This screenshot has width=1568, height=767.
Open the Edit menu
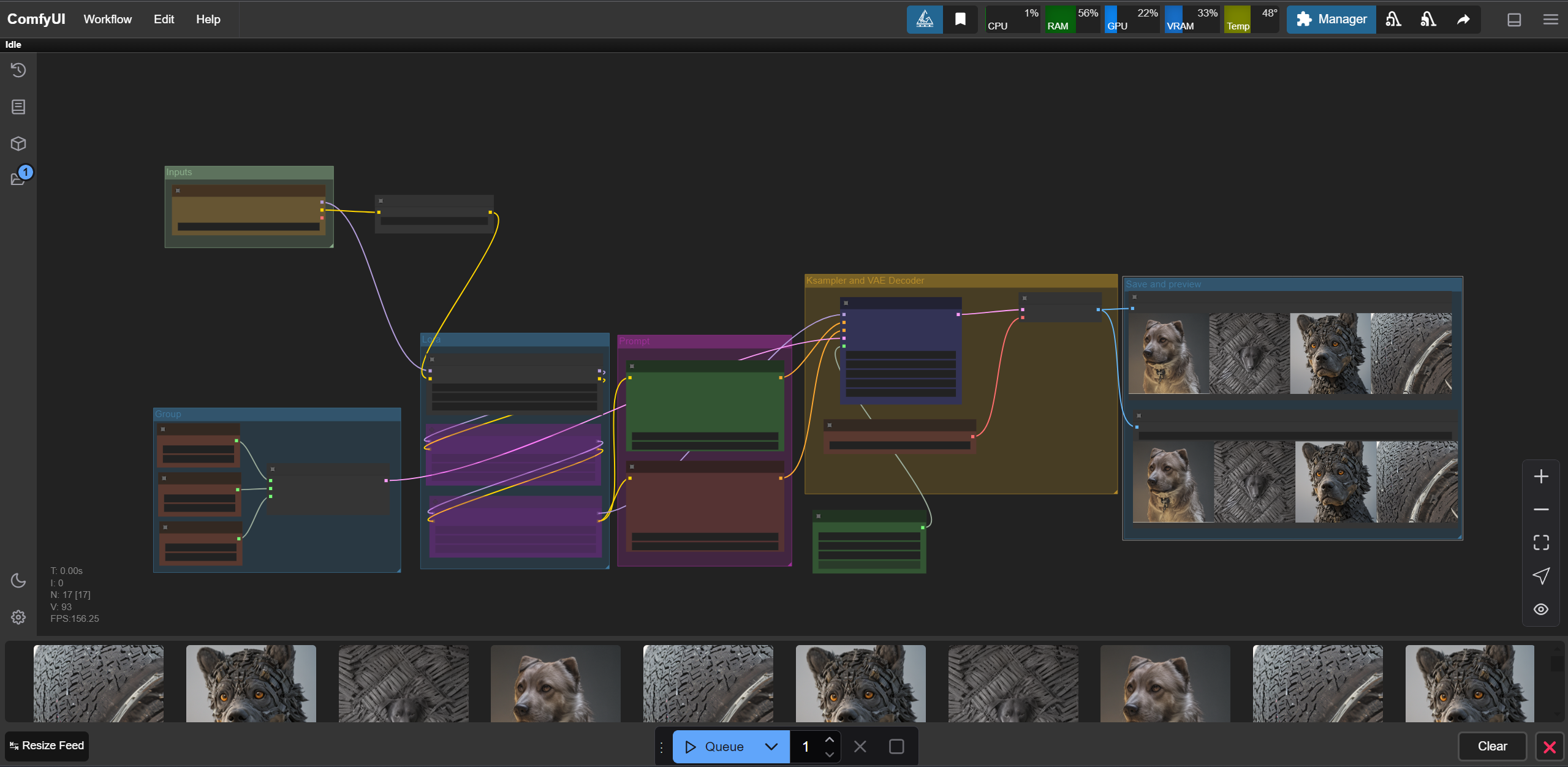(164, 20)
